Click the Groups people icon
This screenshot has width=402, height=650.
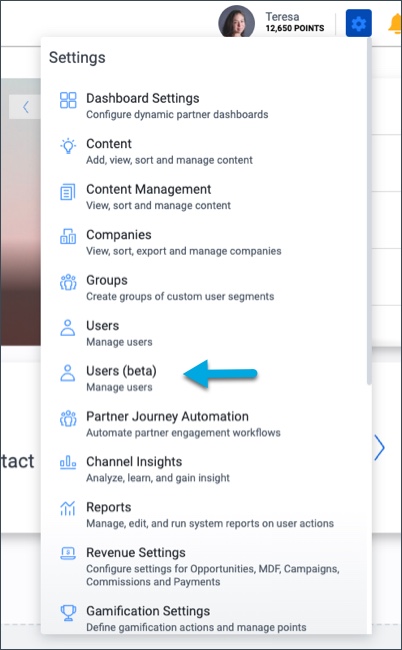pos(68,282)
